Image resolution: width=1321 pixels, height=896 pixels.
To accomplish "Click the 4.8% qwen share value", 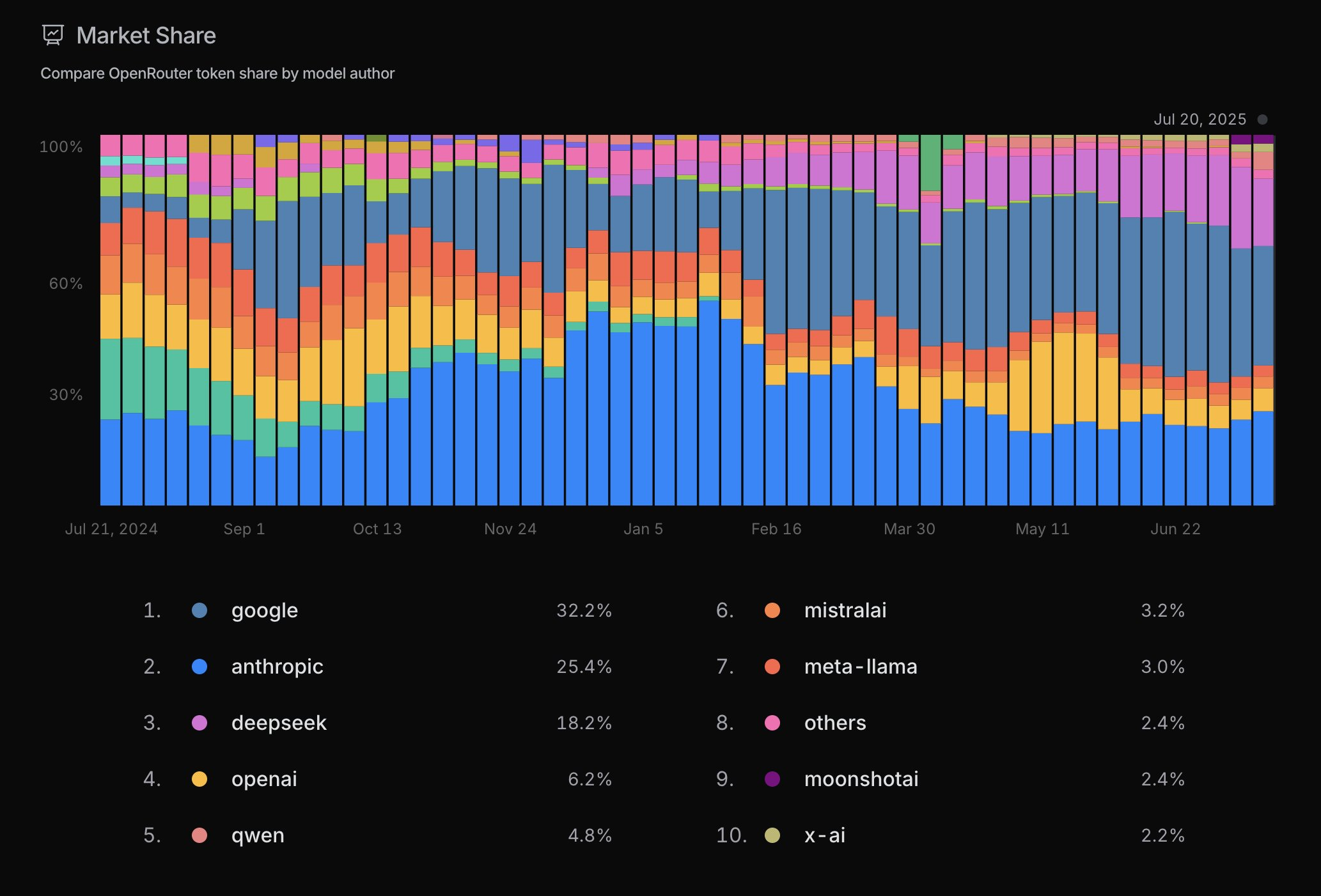I will [590, 835].
